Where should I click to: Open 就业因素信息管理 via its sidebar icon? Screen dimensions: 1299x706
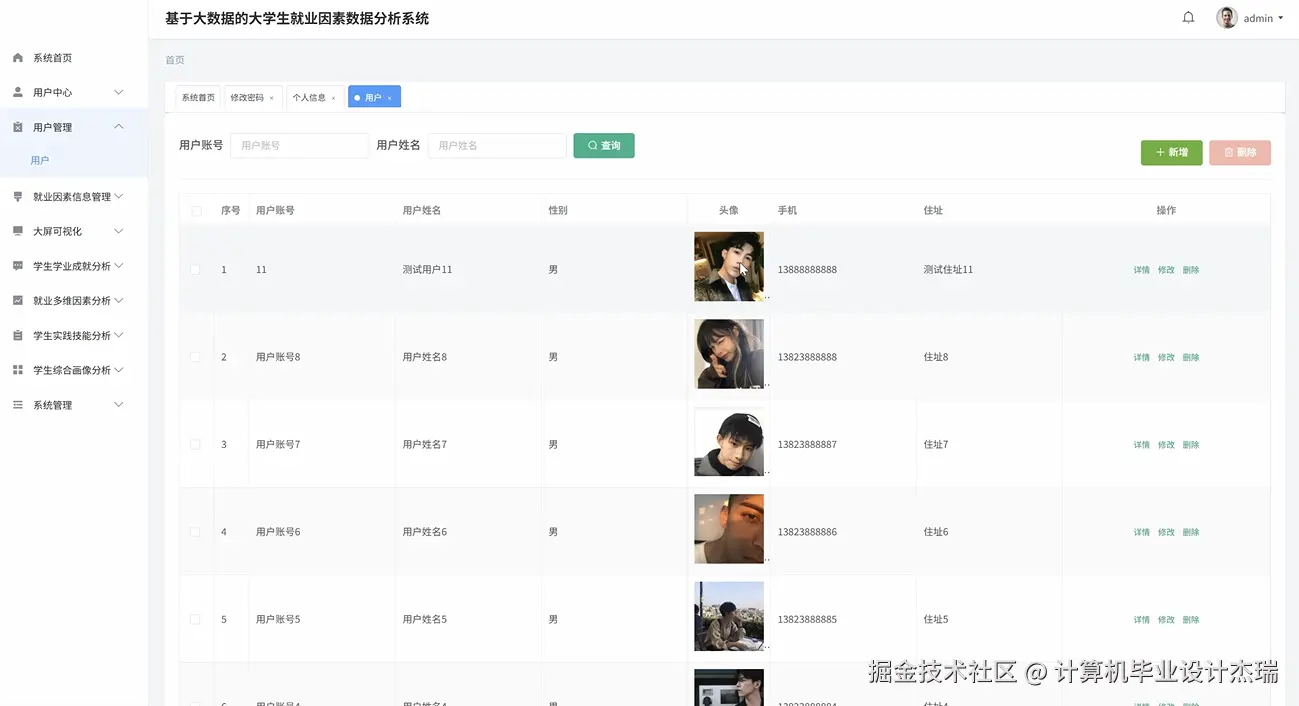(16, 196)
